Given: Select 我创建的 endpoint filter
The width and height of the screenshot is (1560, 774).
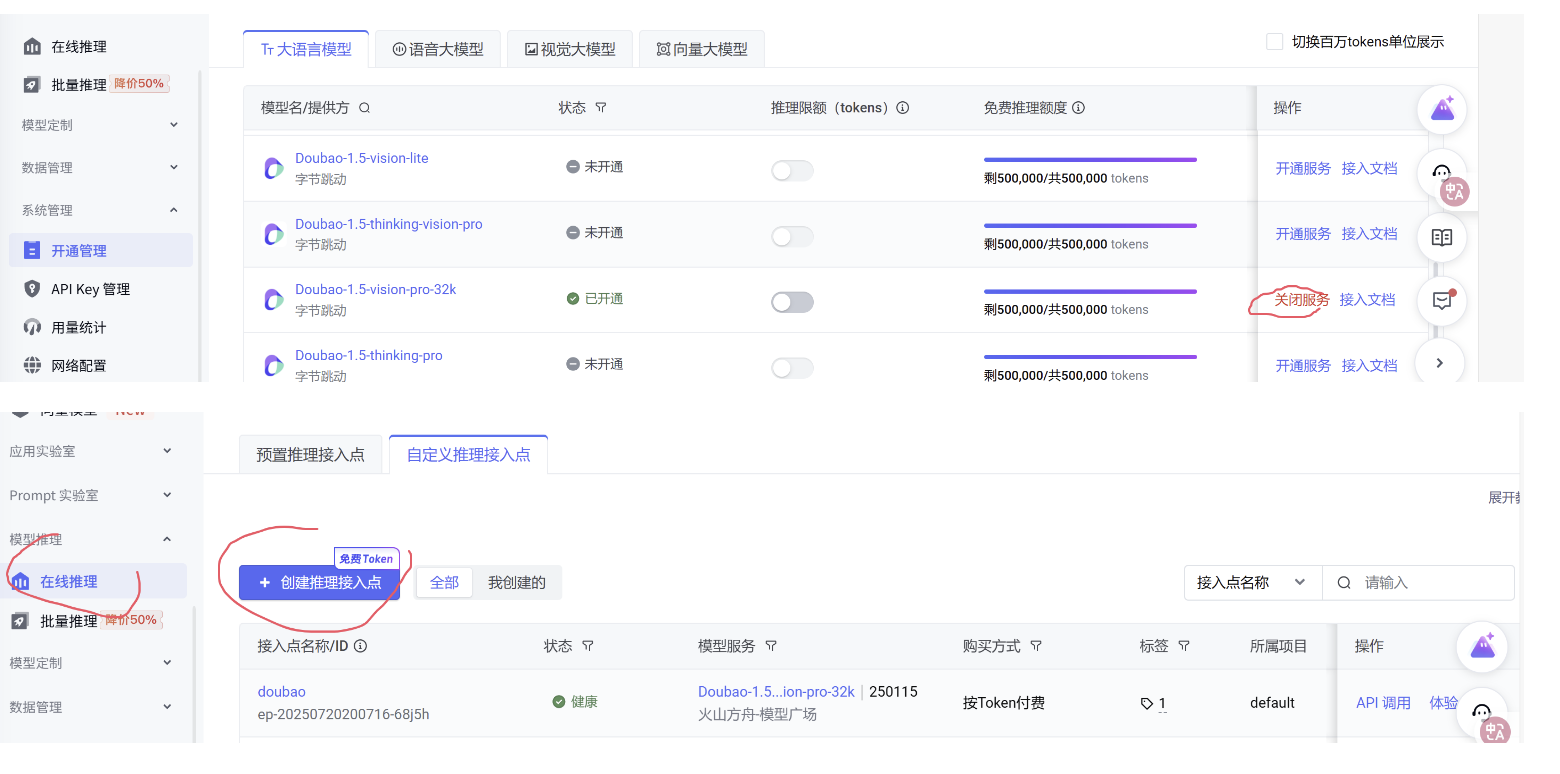Looking at the screenshot, I should [517, 582].
